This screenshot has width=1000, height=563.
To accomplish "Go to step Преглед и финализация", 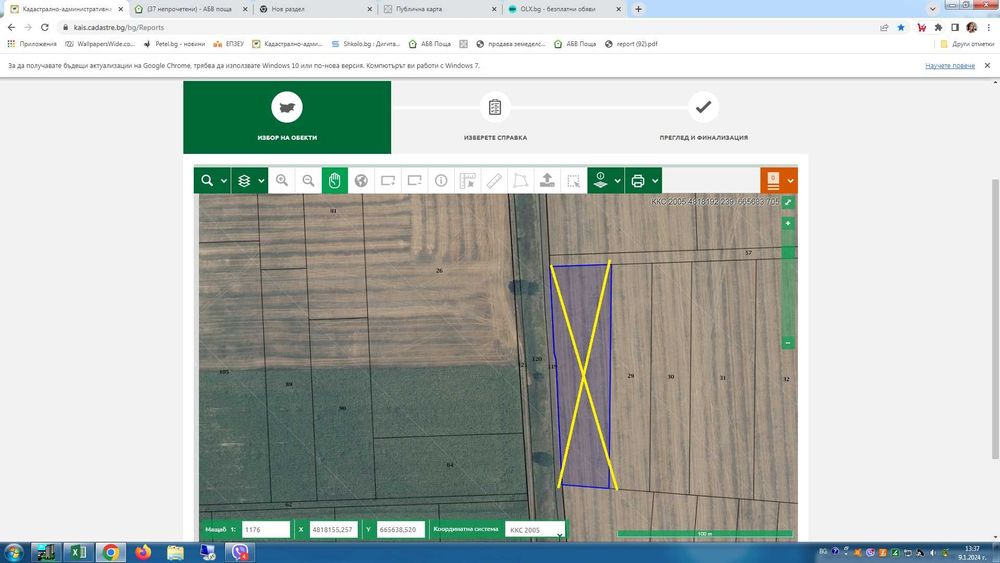I will pos(703,117).
